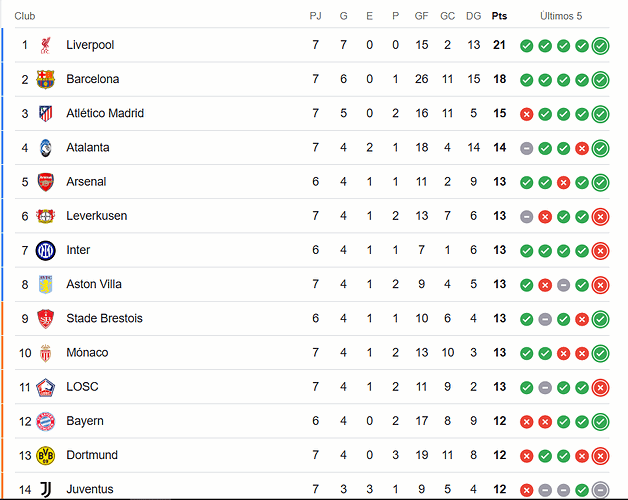This screenshot has width=628, height=500.
Task: Click the Últimos 5 column header
Action: (x=561, y=16)
